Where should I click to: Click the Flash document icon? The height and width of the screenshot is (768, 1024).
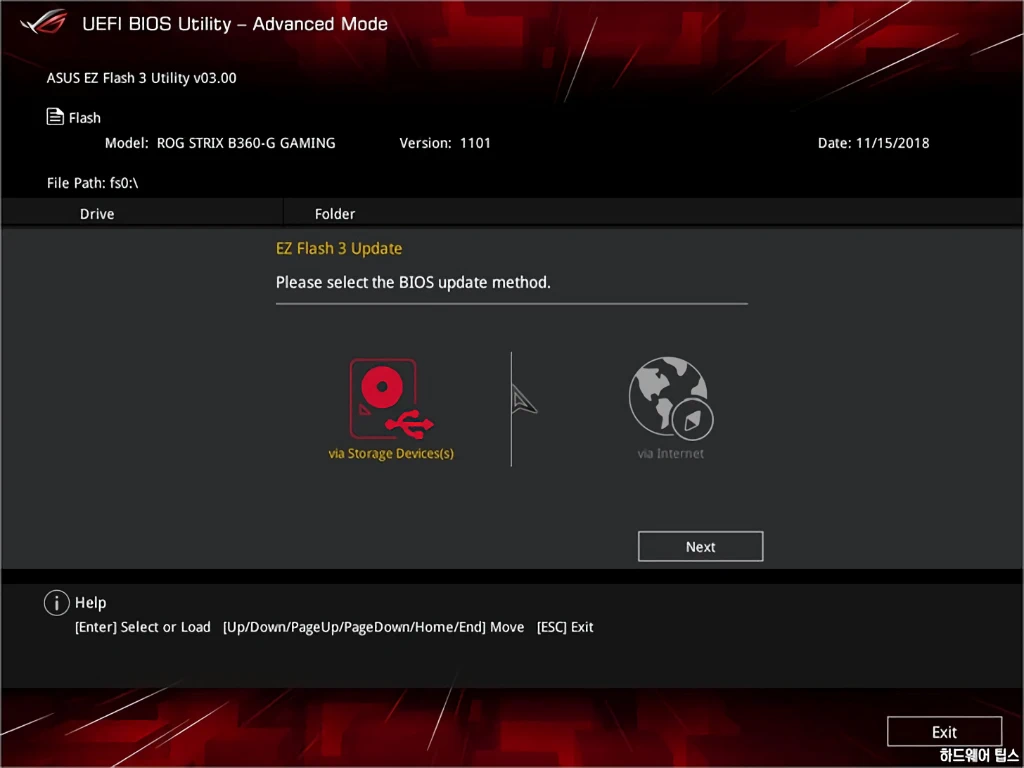(x=55, y=117)
